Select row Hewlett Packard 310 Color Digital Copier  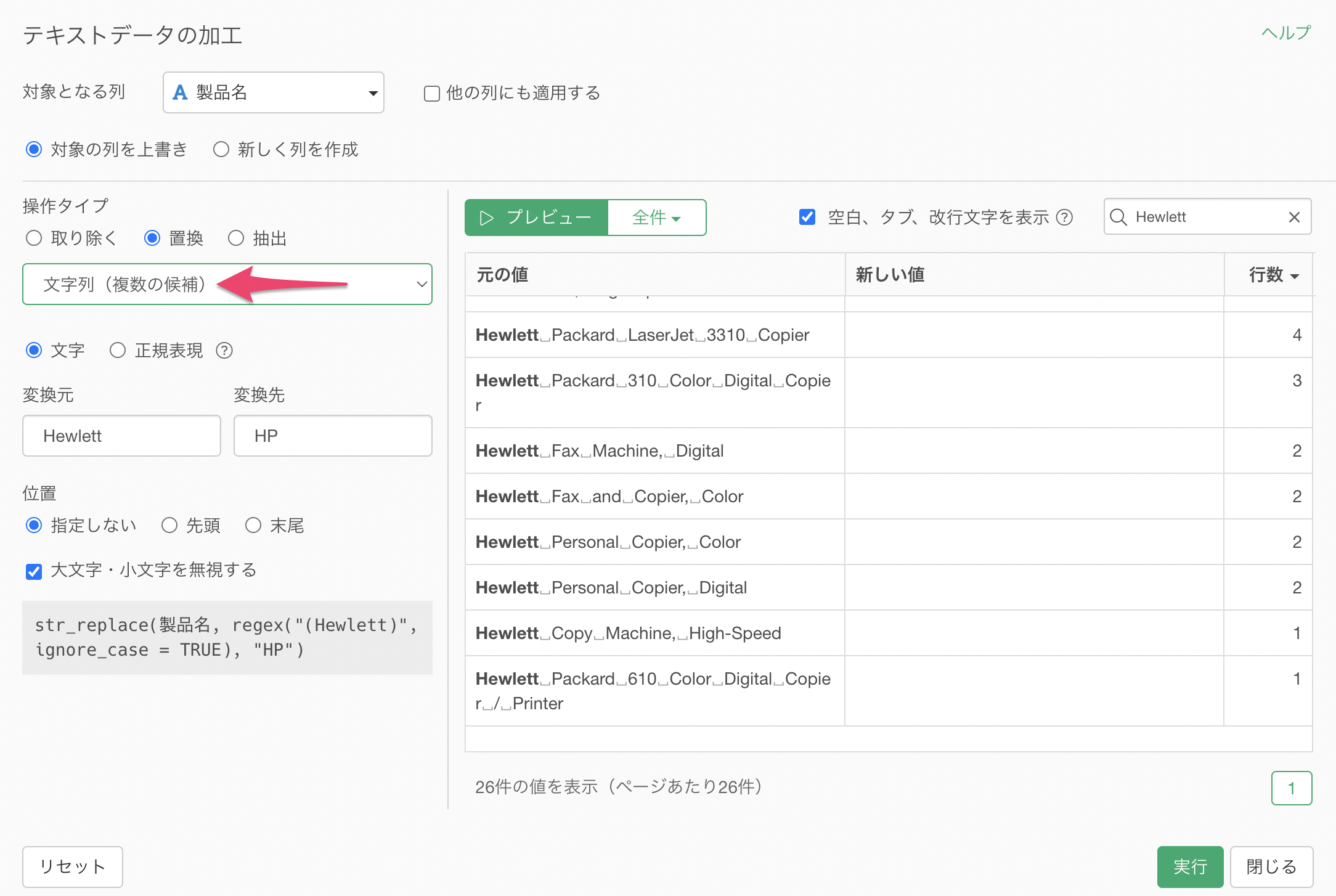(889, 393)
